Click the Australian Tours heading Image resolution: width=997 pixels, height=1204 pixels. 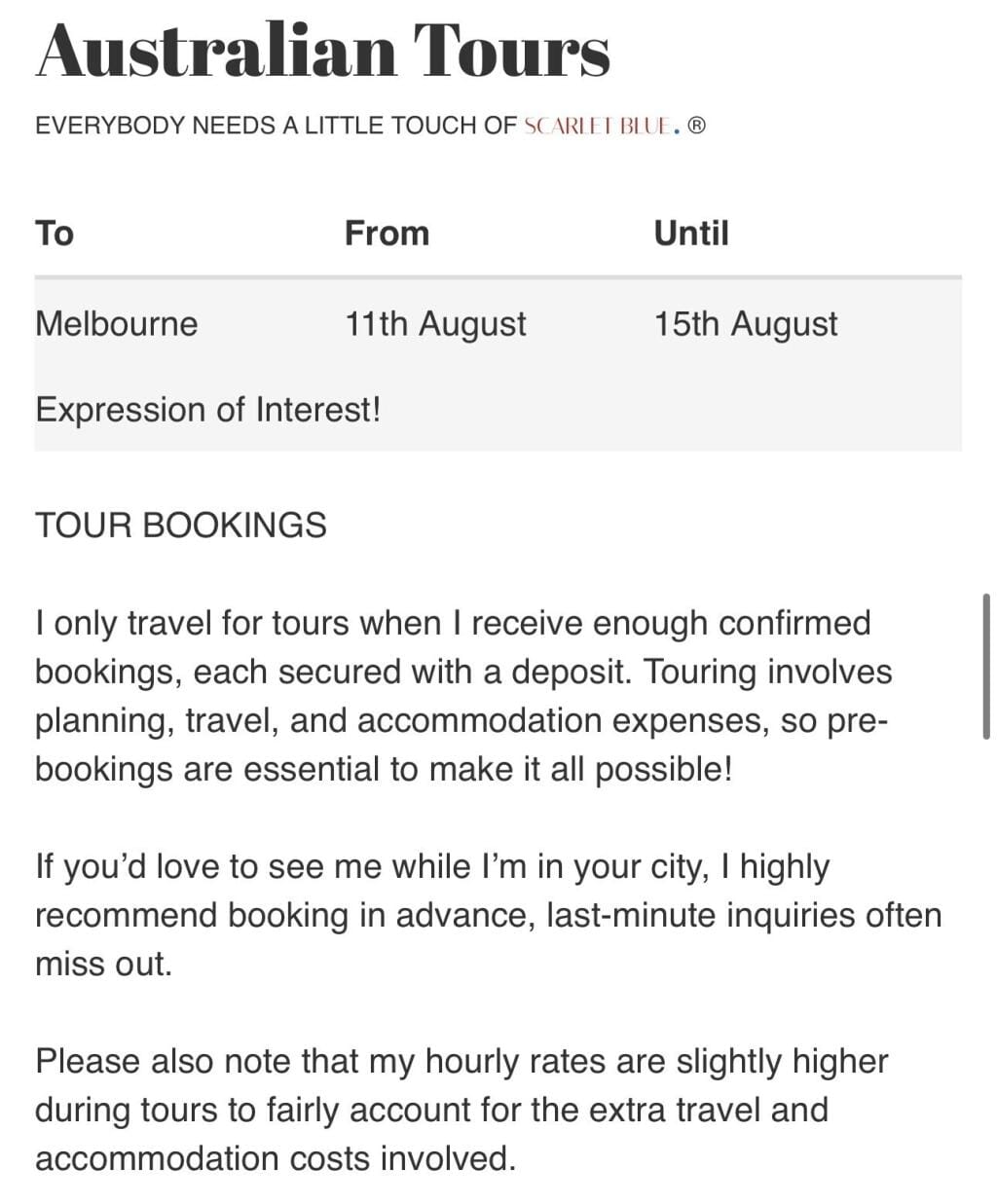coord(323,50)
